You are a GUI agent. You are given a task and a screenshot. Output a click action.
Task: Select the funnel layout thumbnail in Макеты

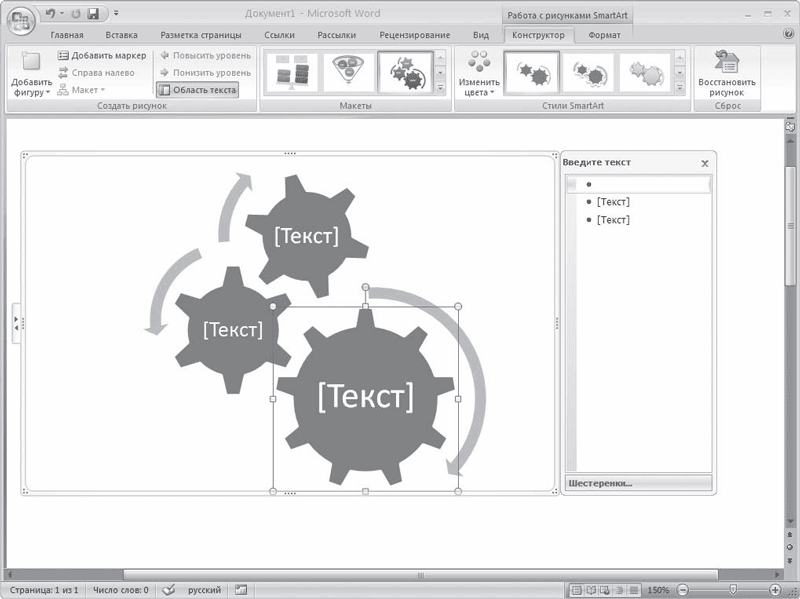pyautogui.click(x=349, y=72)
